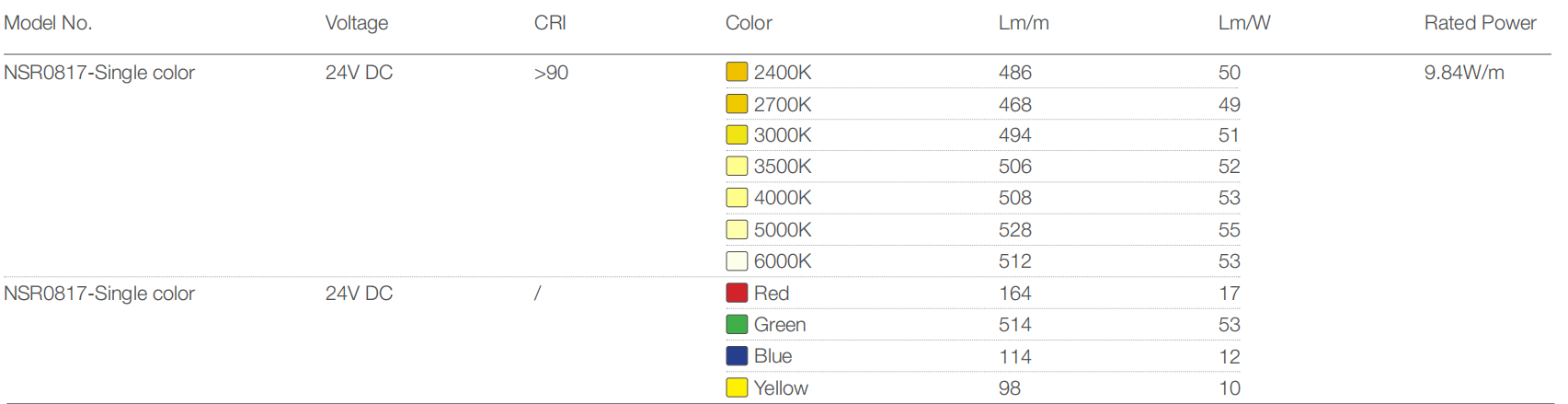1568x404 pixels.
Task: Click the CRI column header
Action: pos(550,23)
